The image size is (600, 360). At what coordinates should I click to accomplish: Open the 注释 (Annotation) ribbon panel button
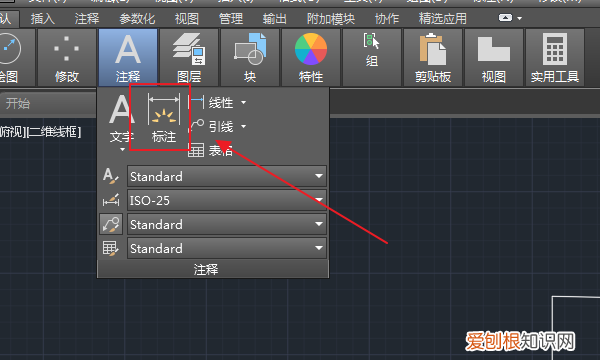(128, 57)
